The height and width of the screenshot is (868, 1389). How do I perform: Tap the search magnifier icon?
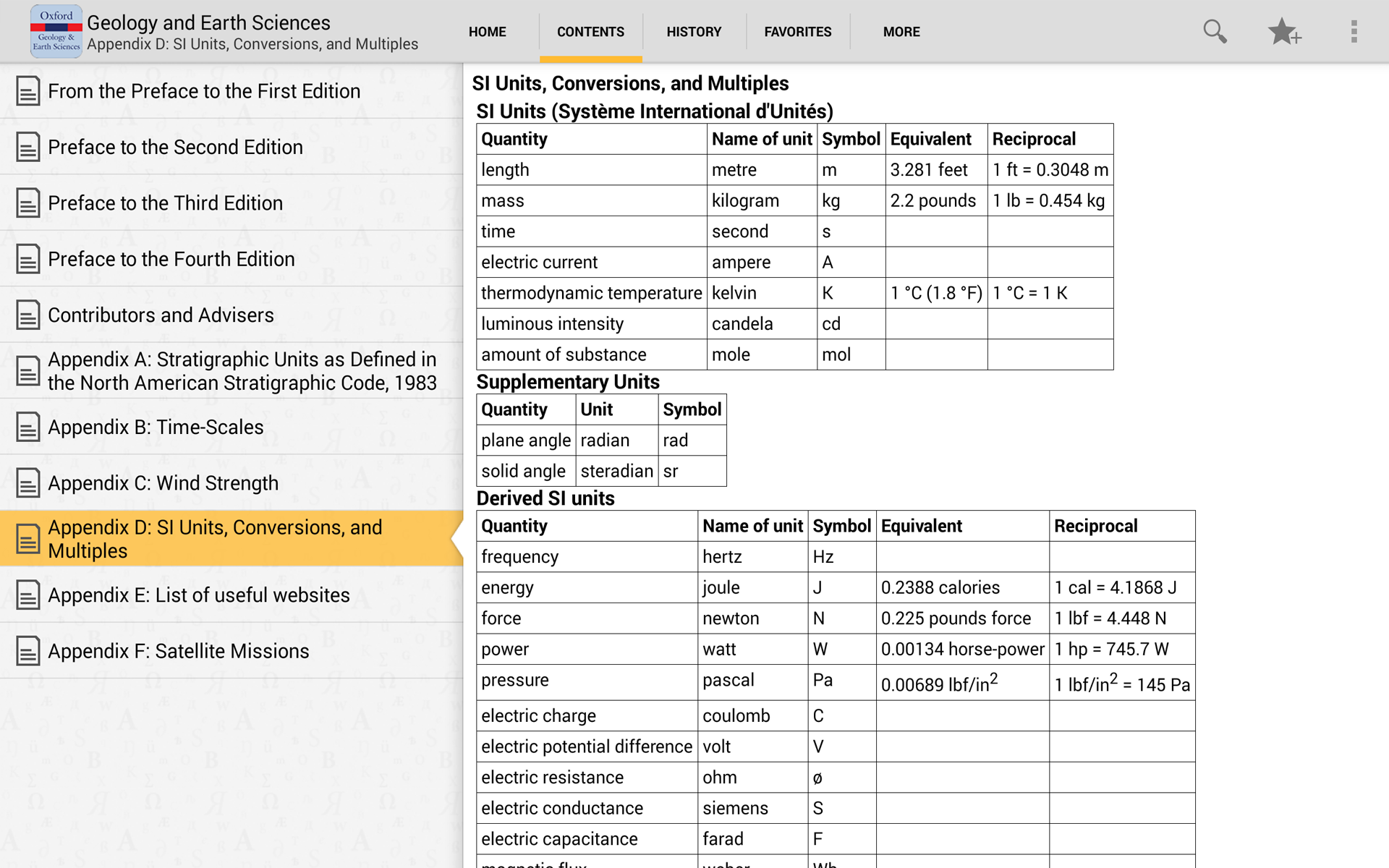[1215, 31]
